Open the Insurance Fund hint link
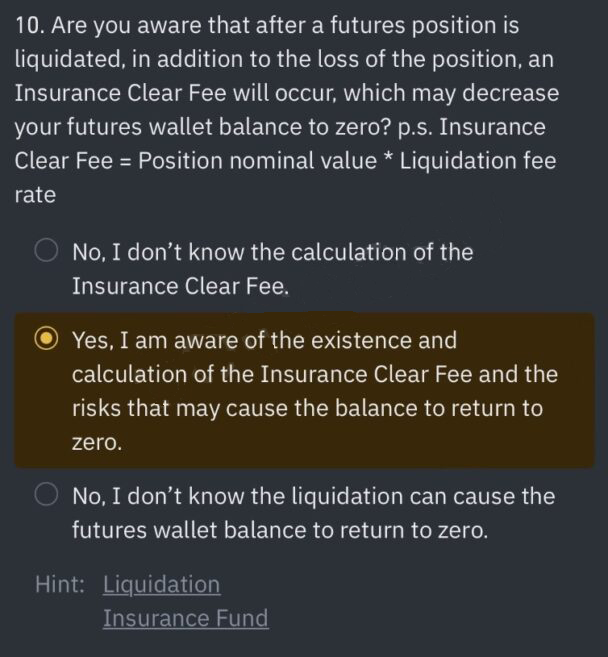This screenshot has width=608, height=657. click(186, 618)
